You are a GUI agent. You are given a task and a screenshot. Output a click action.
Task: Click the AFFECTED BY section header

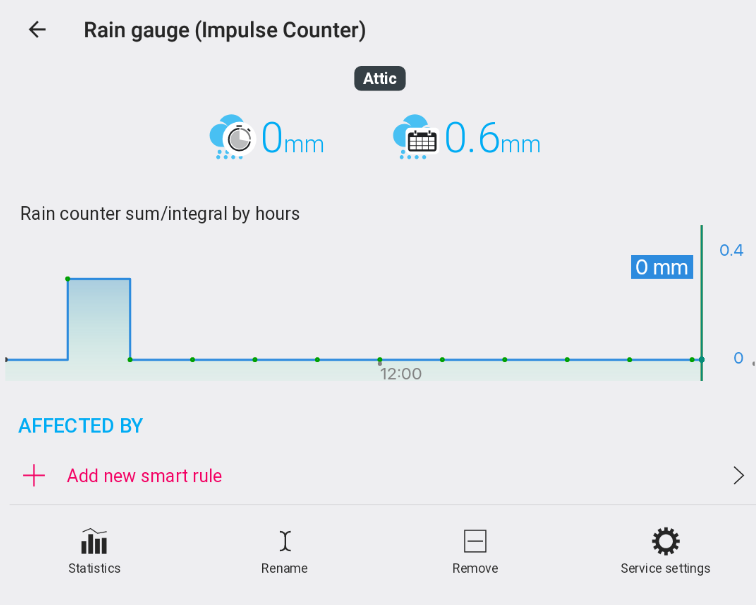pyautogui.click(x=81, y=426)
